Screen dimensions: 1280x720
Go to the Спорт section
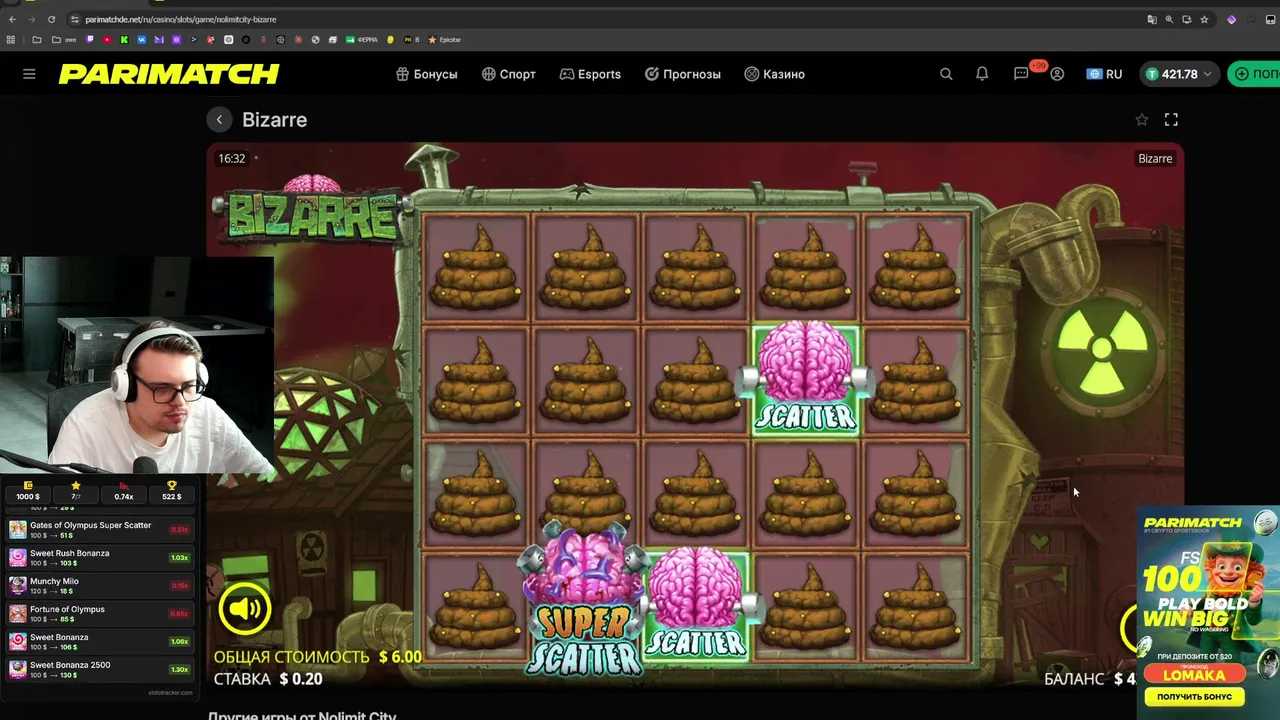tap(508, 74)
